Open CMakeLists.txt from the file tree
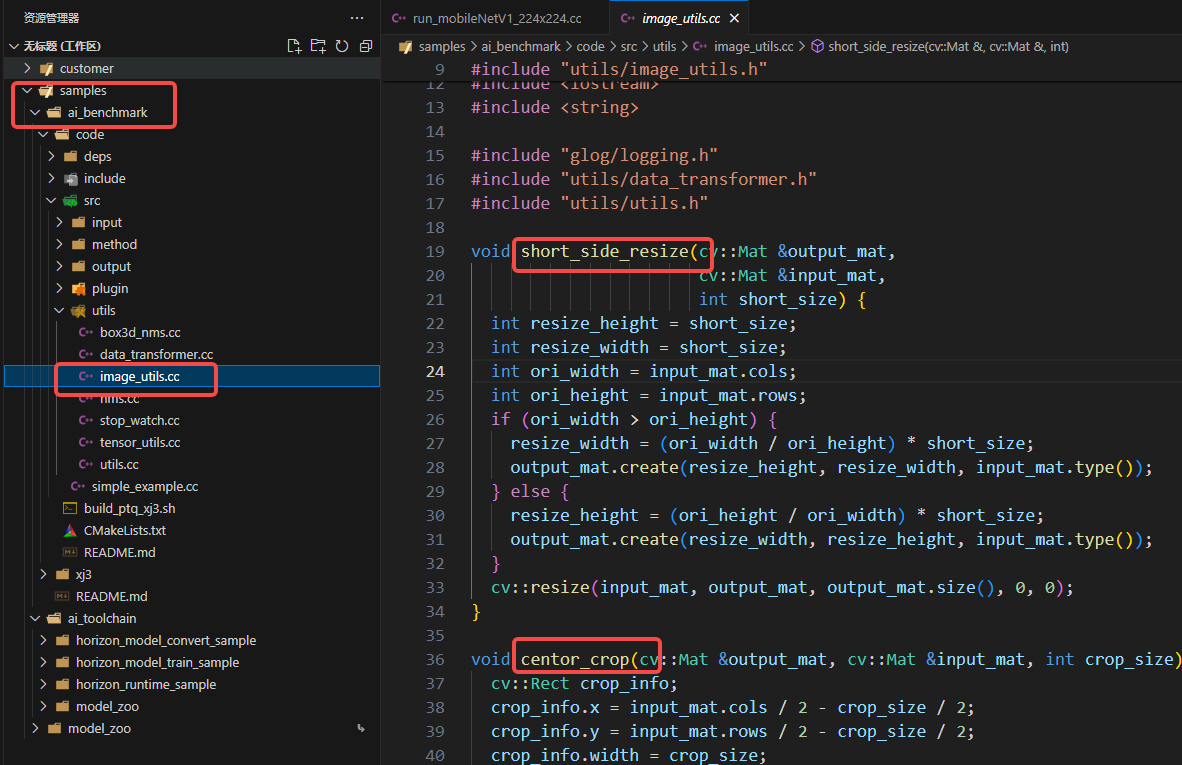Screen dimensions: 1182x765 pos(124,530)
